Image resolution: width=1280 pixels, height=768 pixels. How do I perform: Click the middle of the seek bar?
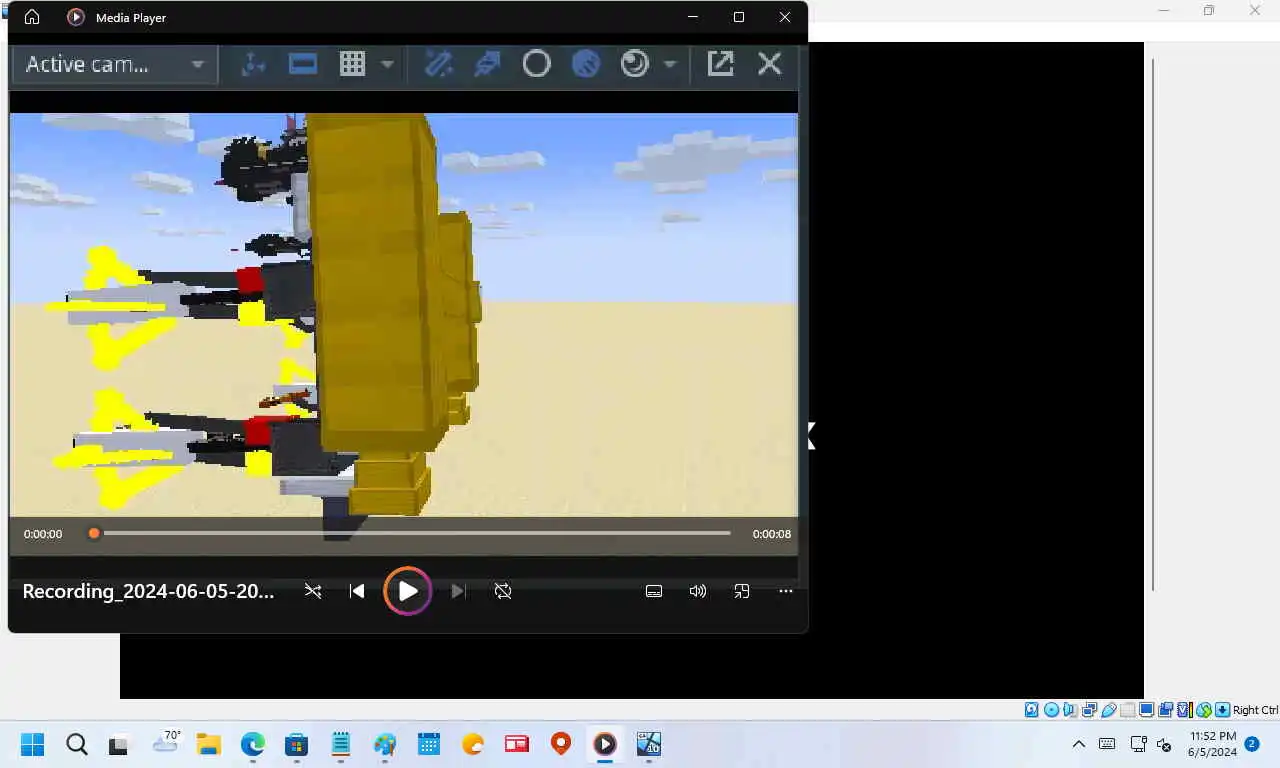(412, 533)
